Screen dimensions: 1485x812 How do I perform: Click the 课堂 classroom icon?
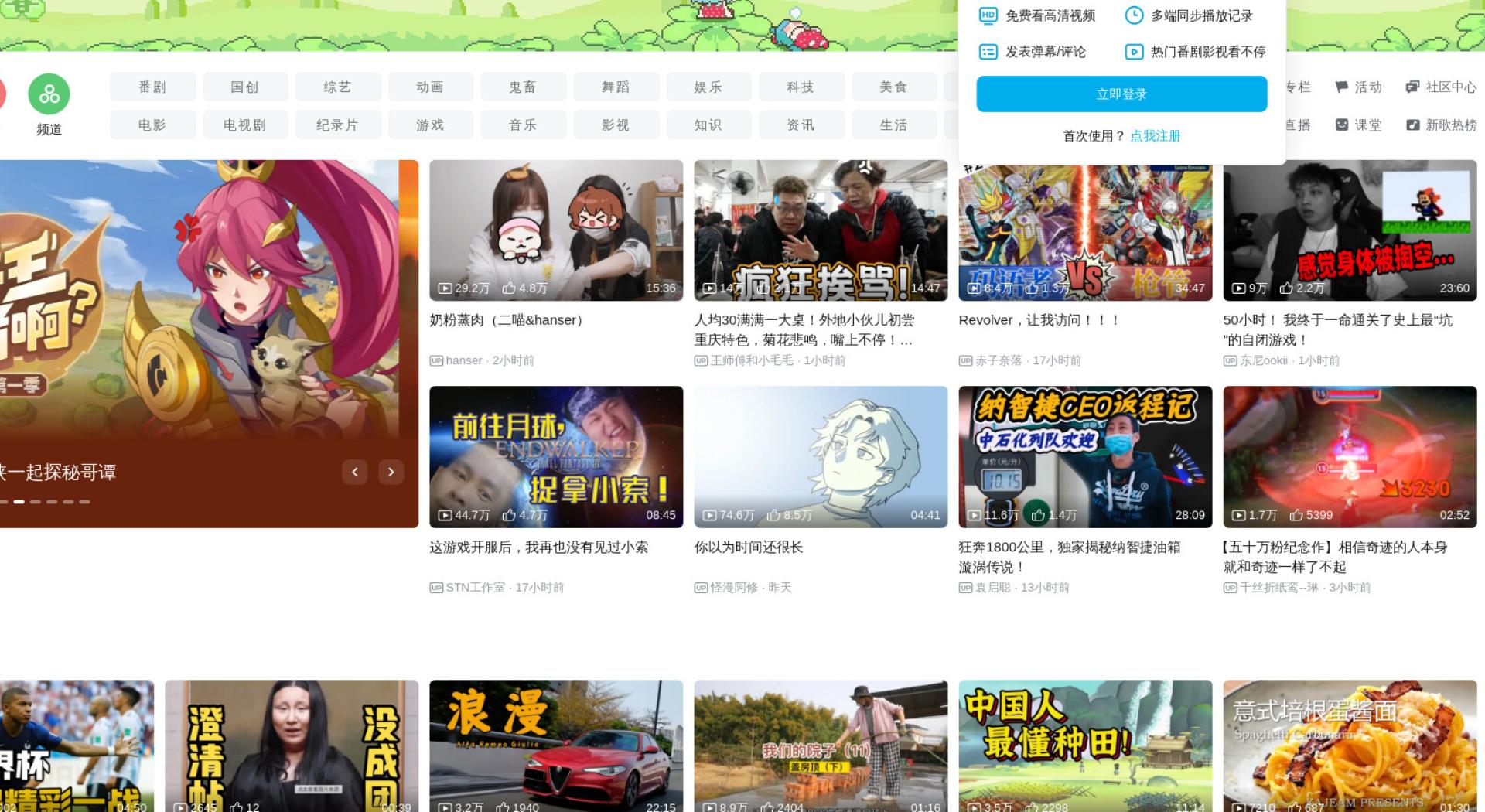tap(1342, 125)
